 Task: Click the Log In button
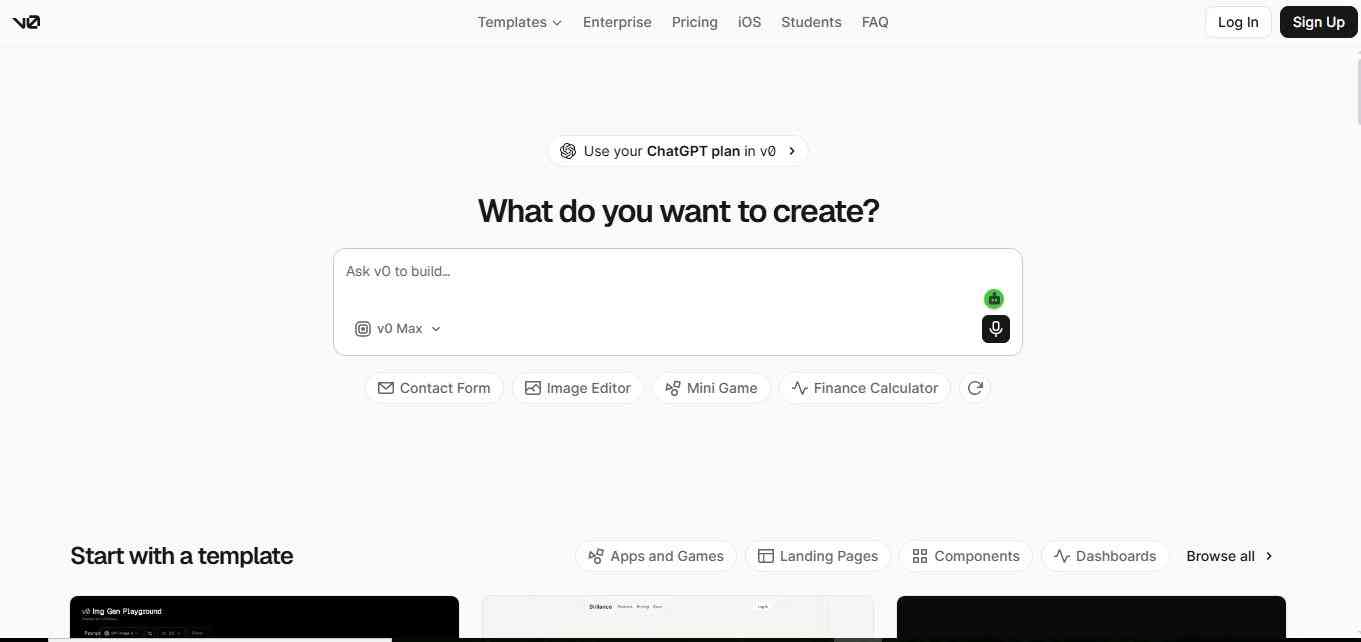(x=1238, y=22)
